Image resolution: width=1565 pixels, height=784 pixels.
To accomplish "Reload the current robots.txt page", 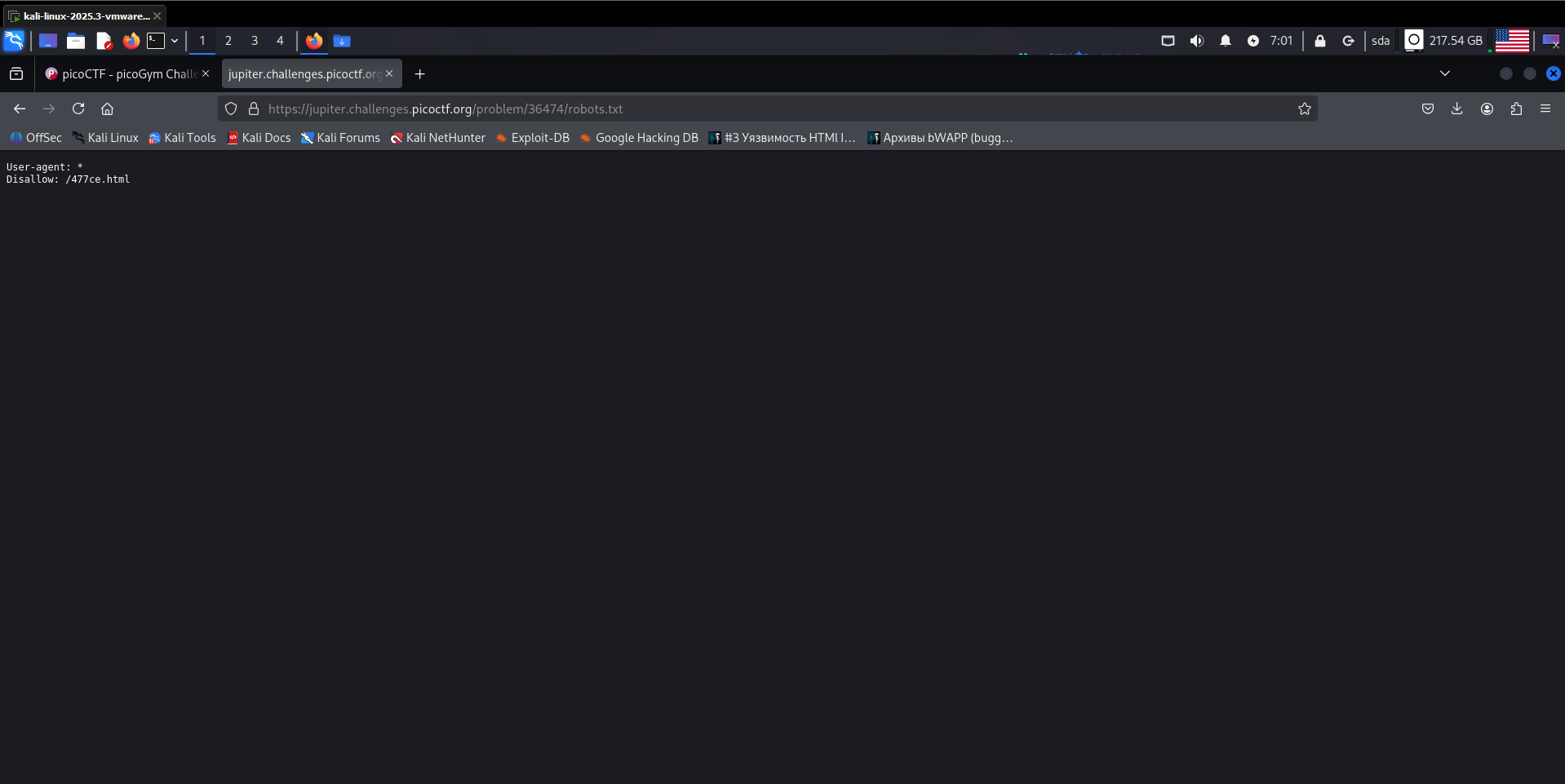I will (78, 109).
